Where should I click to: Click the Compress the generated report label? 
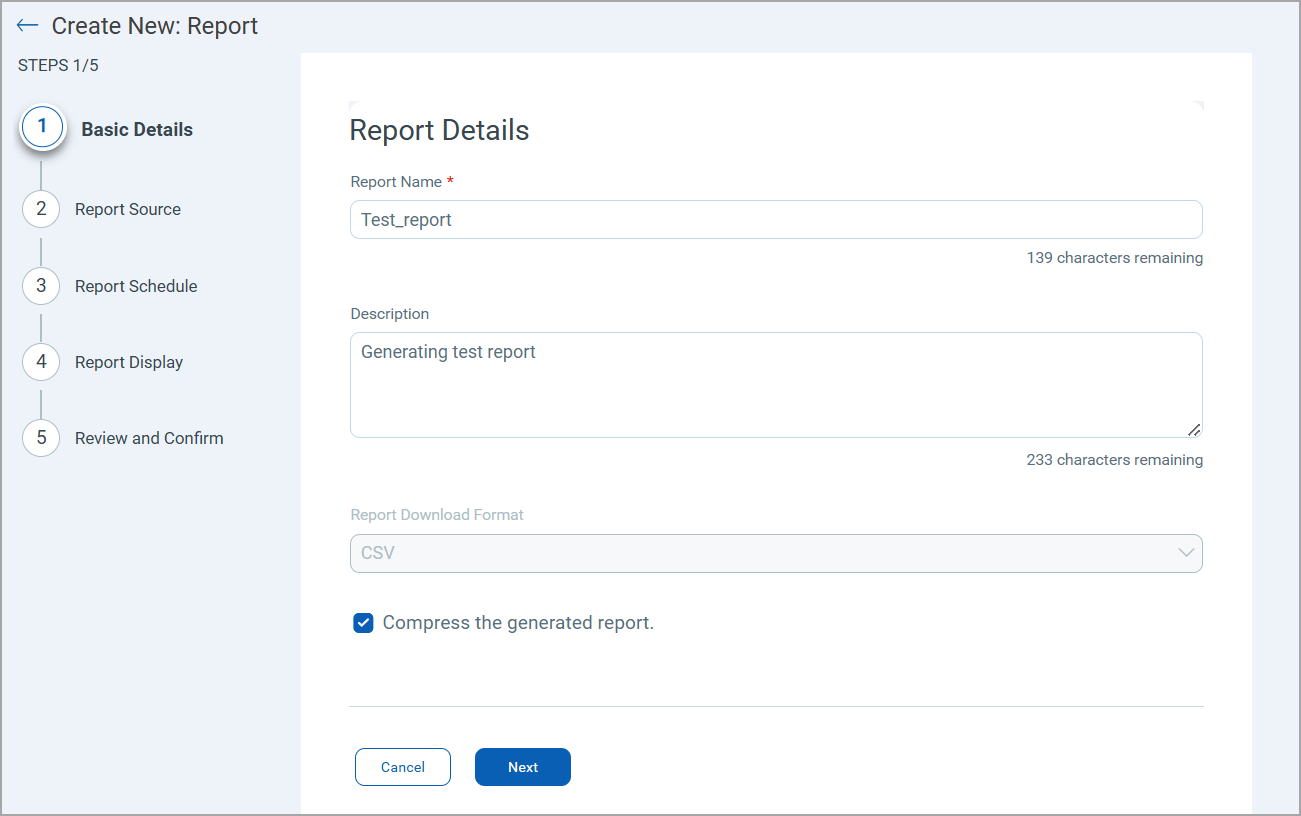pos(518,623)
